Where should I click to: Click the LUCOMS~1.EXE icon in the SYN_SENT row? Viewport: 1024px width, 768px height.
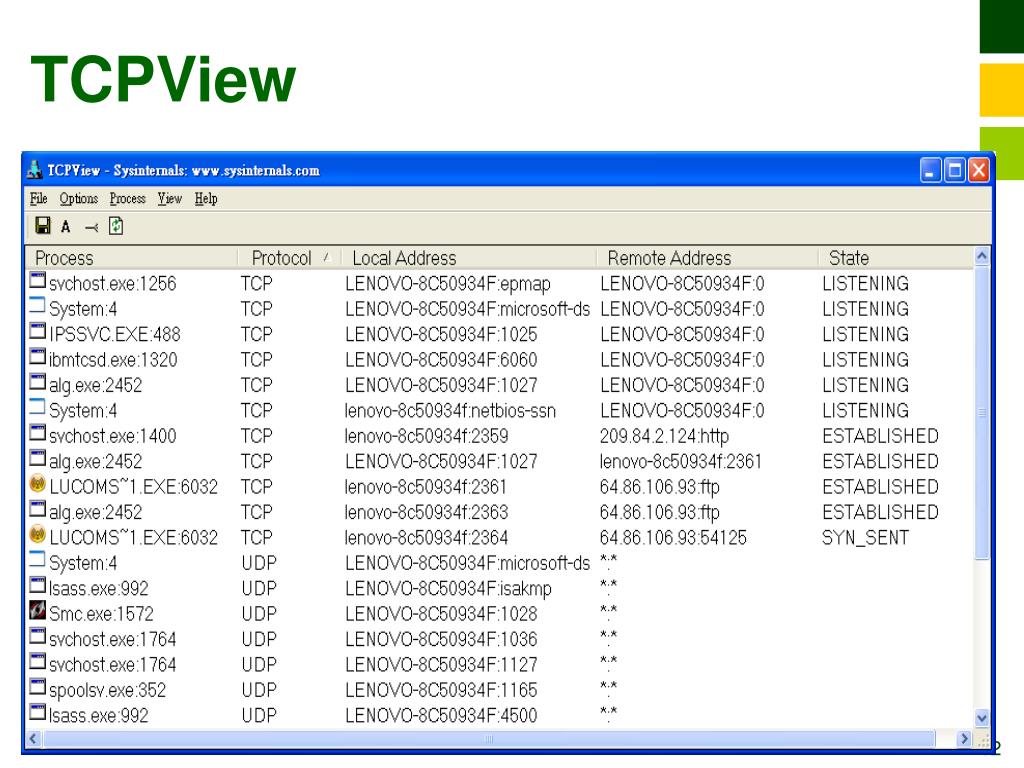[x=38, y=535]
